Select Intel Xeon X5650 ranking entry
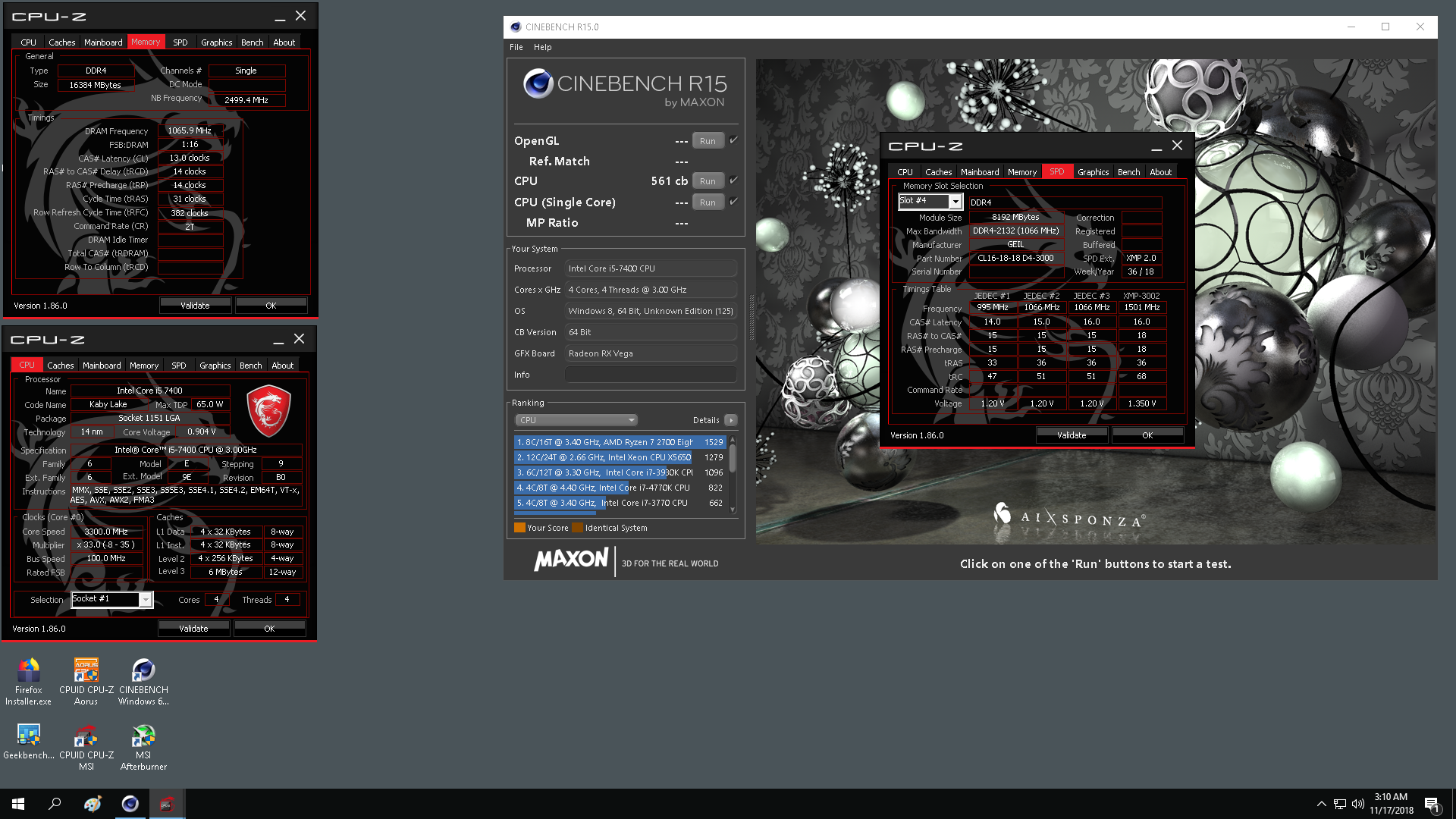The image size is (1456, 819). tap(620, 457)
